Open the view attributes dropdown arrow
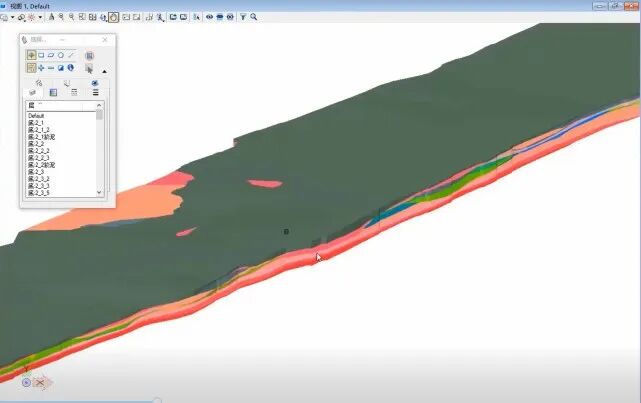 point(11,17)
